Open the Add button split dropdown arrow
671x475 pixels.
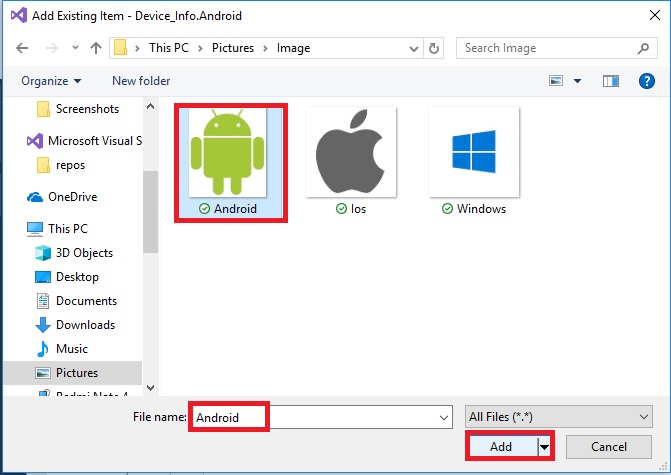544,447
